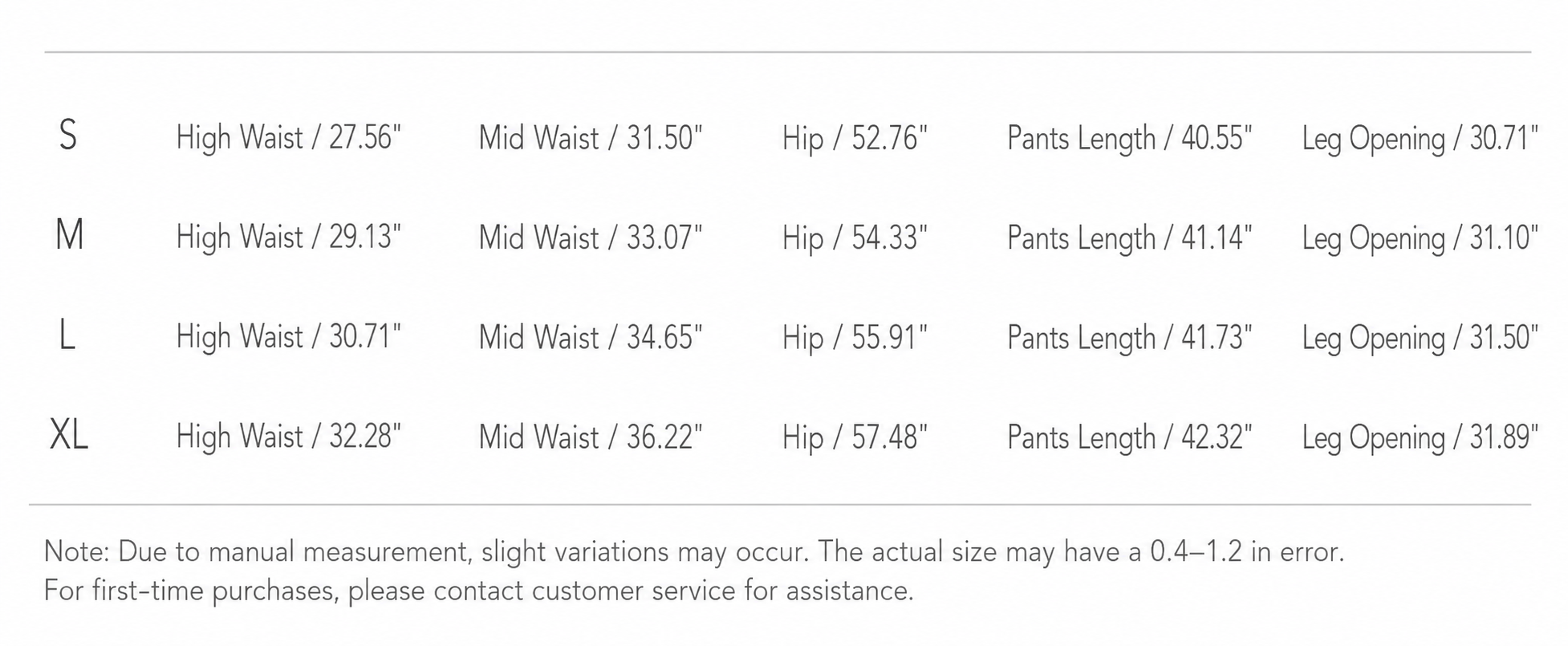The width and height of the screenshot is (1568, 646).
Task: Click the S size label
Action: 68,136
